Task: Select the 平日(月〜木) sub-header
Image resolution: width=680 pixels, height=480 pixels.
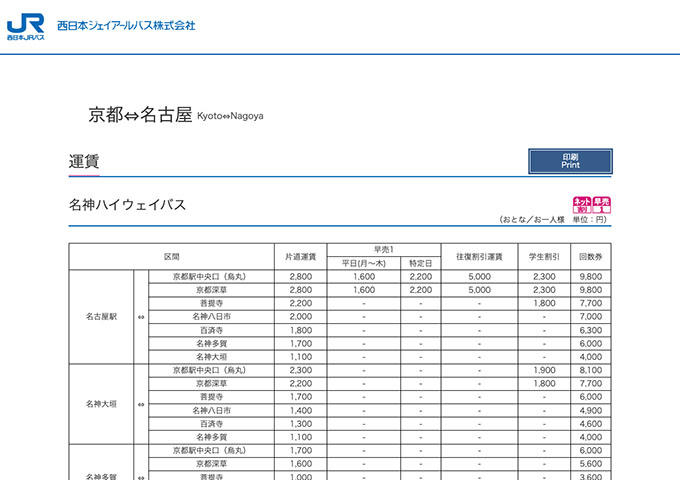Action: click(363, 264)
